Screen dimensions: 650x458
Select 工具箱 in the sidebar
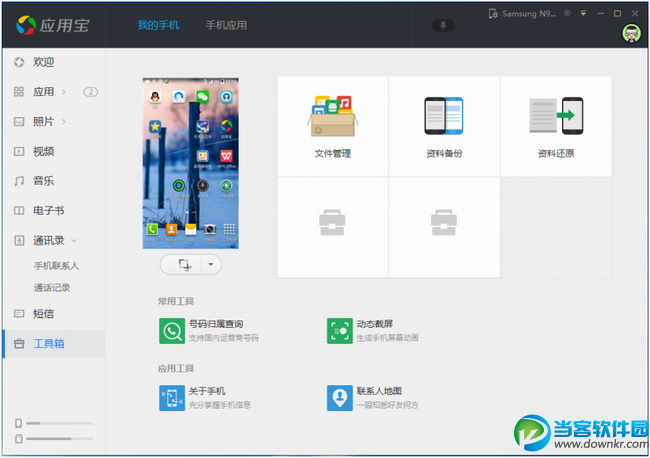(x=54, y=344)
